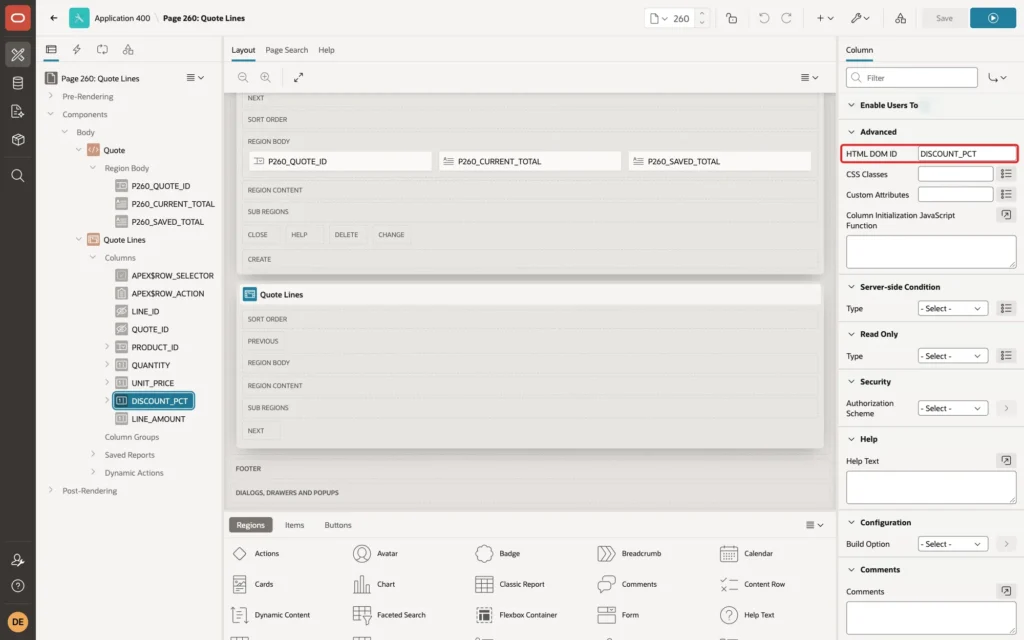The height and width of the screenshot is (640, 1024).
Task: Click the HTML DOM ID field
Action: [967, 153]
